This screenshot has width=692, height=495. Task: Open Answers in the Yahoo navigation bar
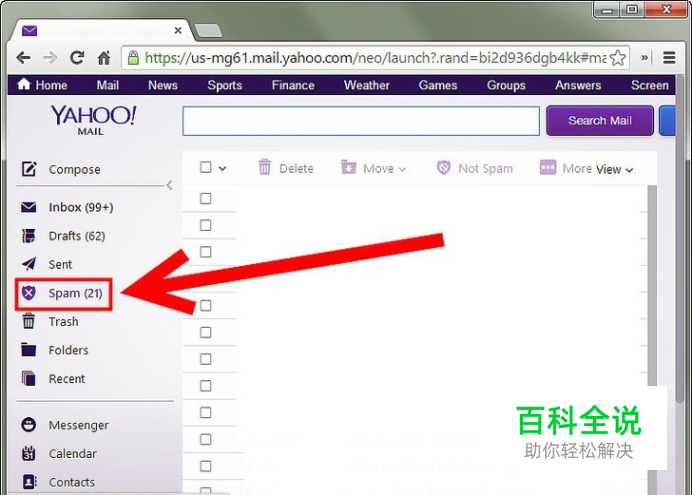point(578,85)
